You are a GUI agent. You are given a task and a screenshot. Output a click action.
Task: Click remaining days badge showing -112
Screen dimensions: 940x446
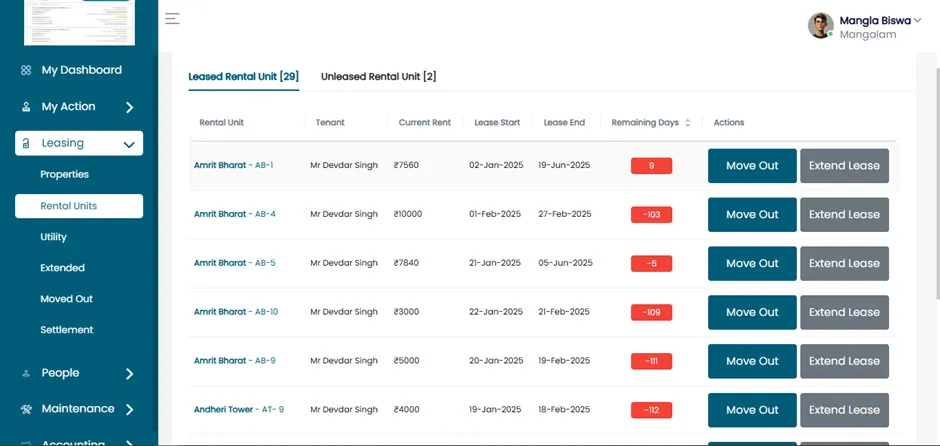(651, 410)
